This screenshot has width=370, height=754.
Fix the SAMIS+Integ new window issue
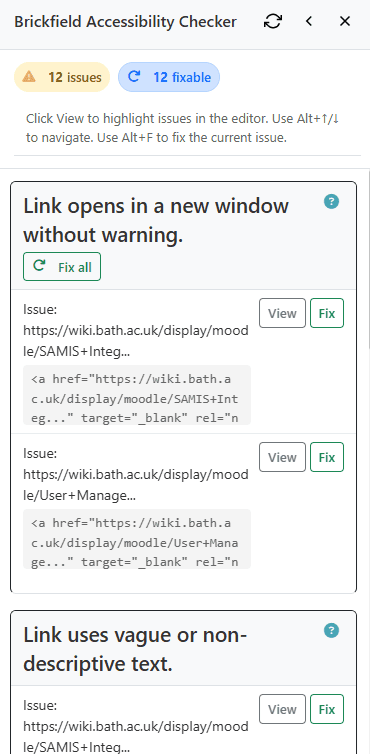click(327, 313)
